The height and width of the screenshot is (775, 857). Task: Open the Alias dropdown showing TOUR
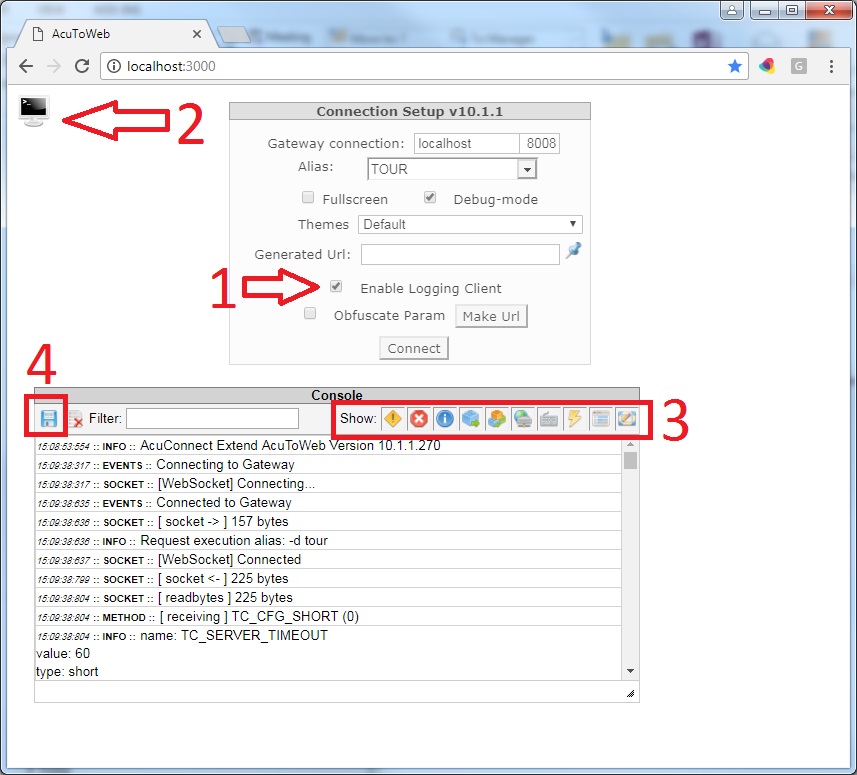(527, 168)
